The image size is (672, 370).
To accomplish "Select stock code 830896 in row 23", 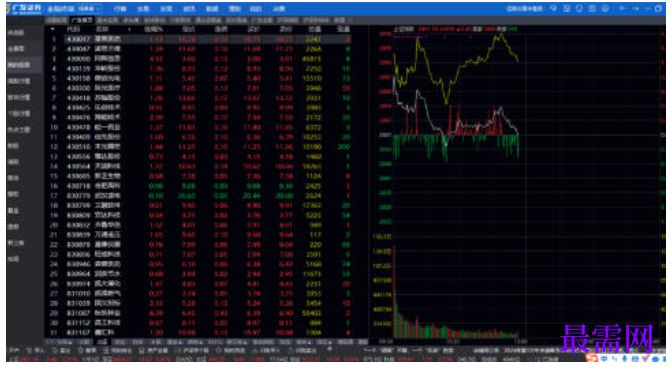I will click(78, 255).
